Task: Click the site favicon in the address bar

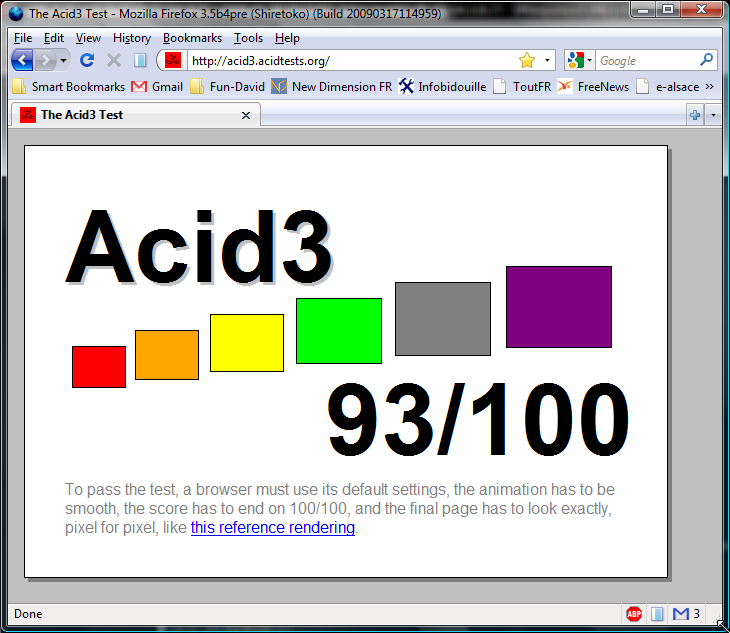Action: point(173,61)
